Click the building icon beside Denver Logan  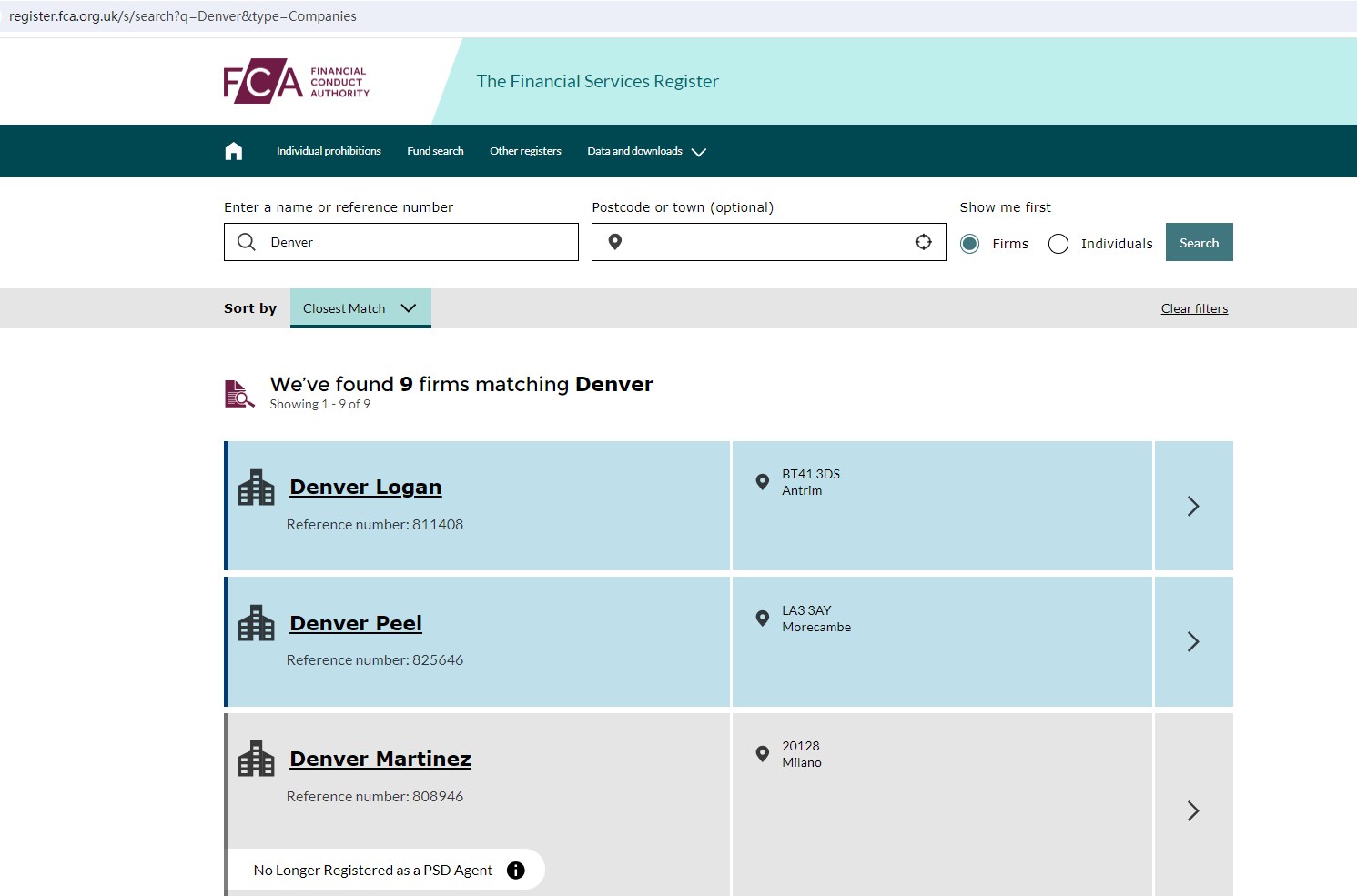(x=256, y=488)
